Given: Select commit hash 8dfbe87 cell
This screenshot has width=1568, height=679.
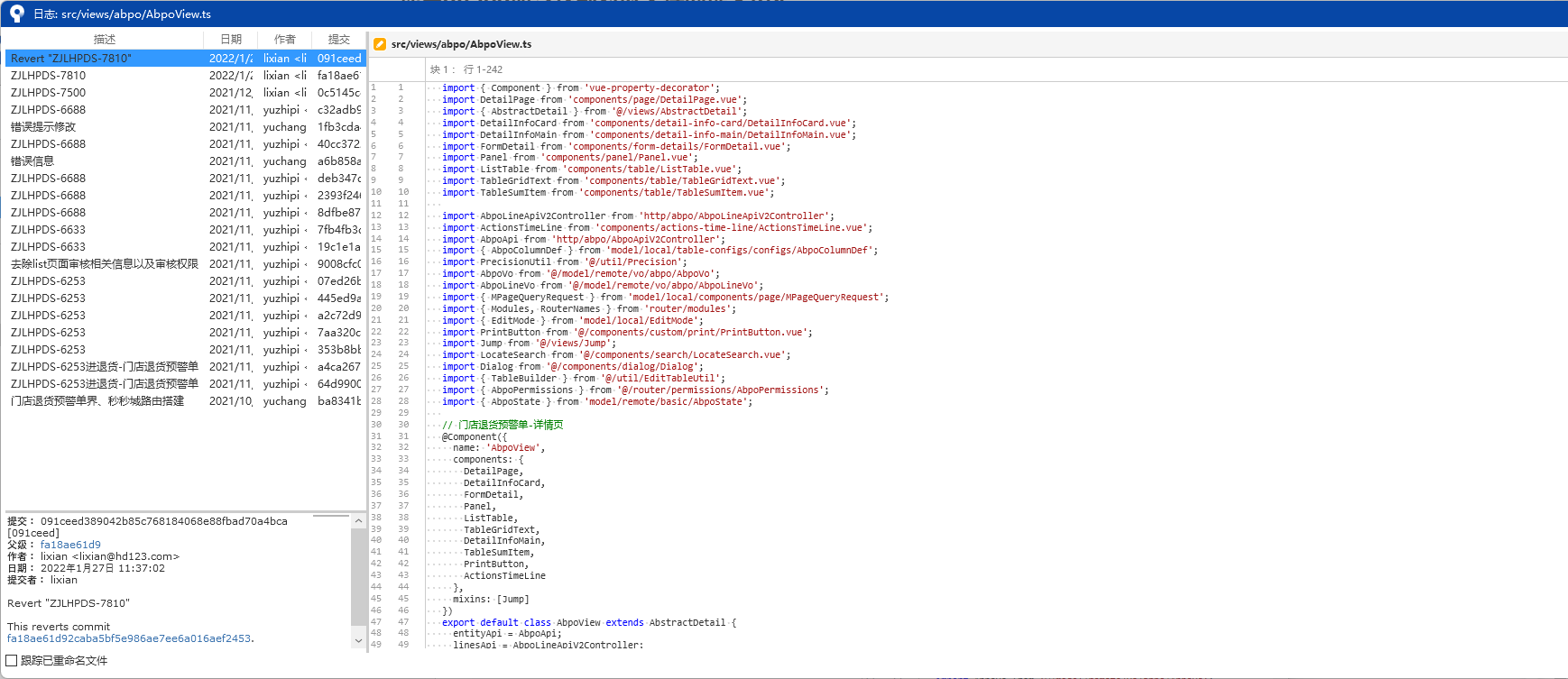Looking at the screenshot, I should point(338,213).
